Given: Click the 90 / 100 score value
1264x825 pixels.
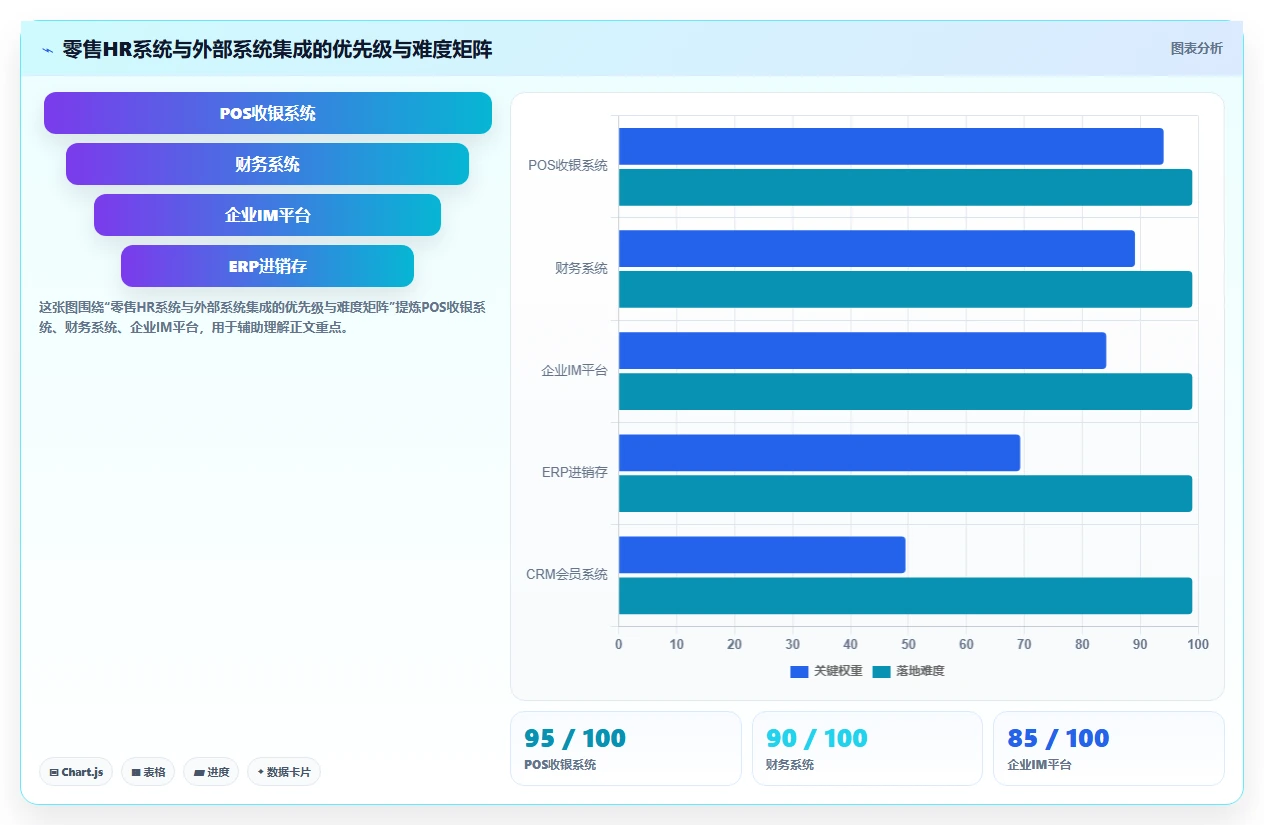Looking at the screenshot, I should (x=817, y=739).
